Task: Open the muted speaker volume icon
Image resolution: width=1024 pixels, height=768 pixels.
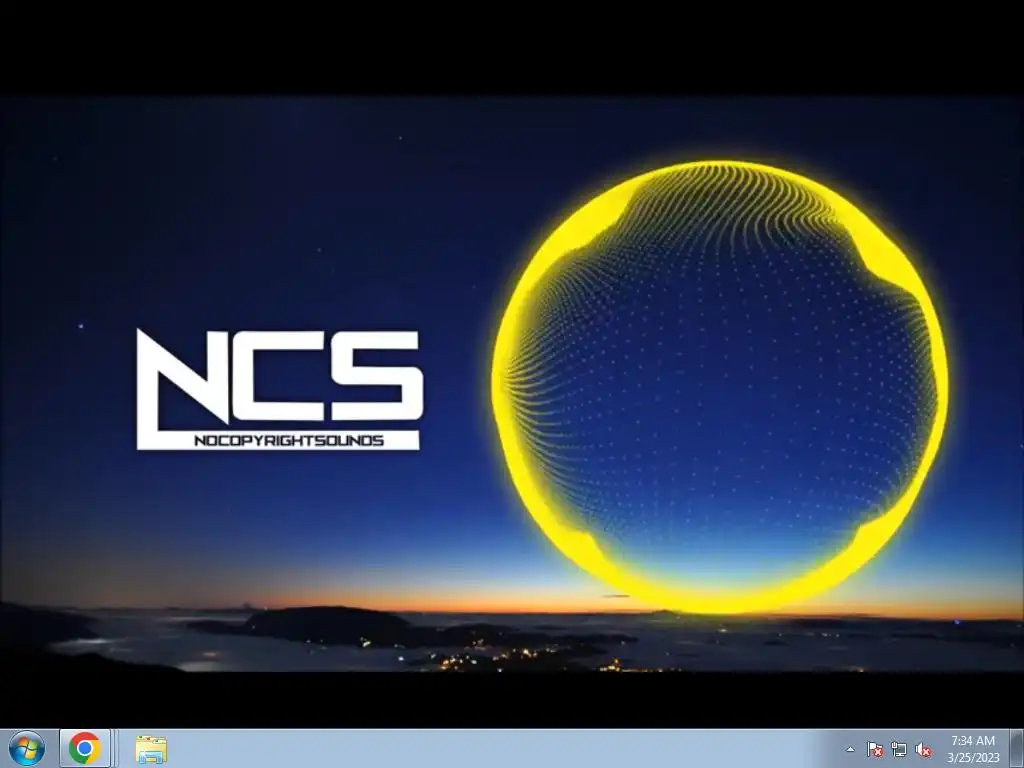Action: [x=923, y=749]
